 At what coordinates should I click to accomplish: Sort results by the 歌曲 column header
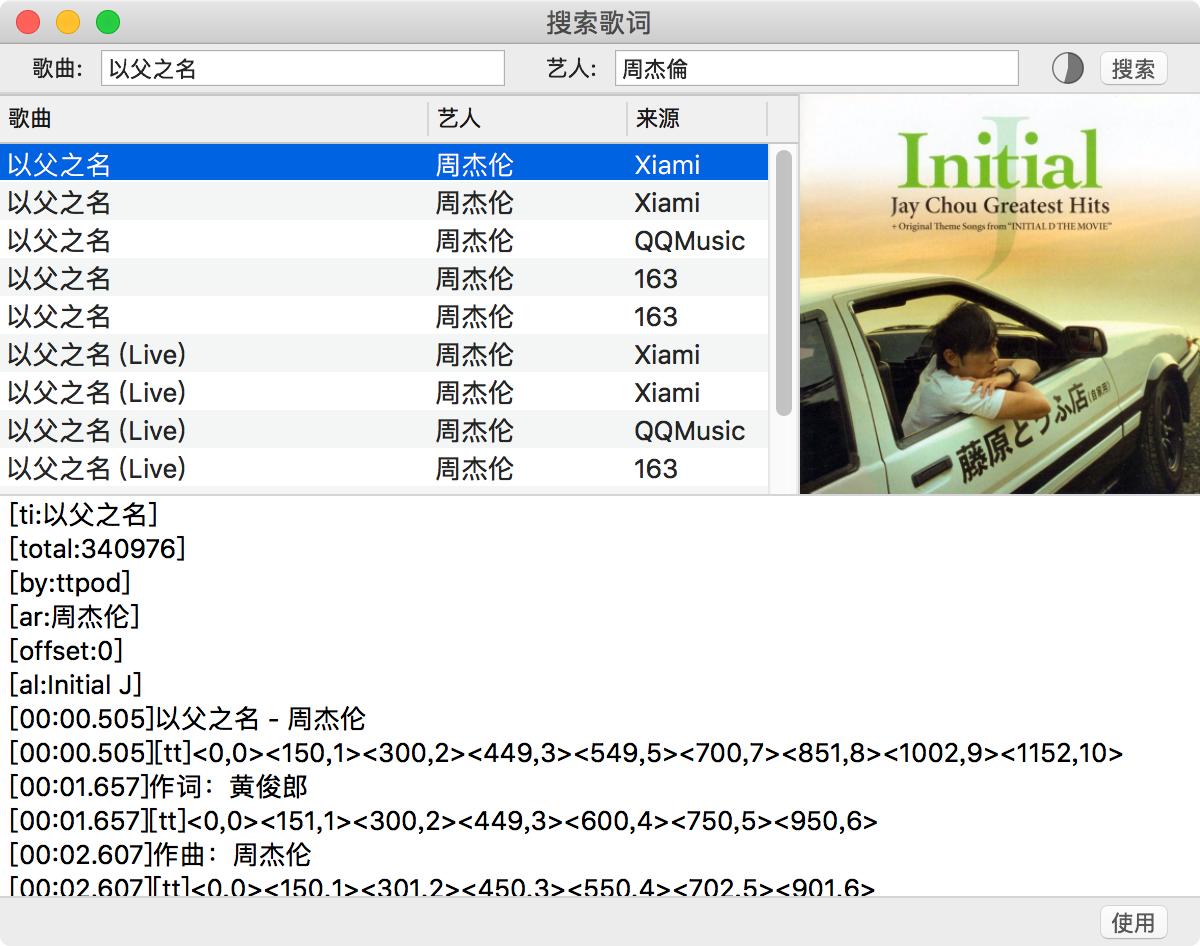click(x=214, y=119)
